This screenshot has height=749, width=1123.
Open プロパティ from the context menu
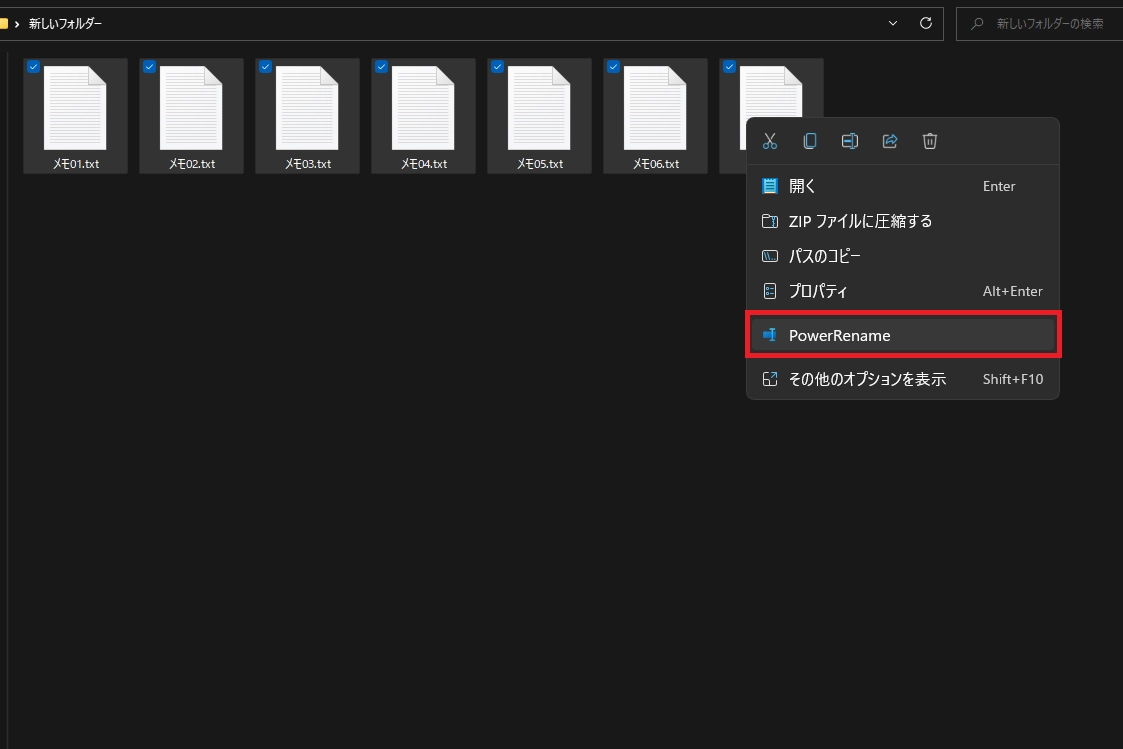818,291
